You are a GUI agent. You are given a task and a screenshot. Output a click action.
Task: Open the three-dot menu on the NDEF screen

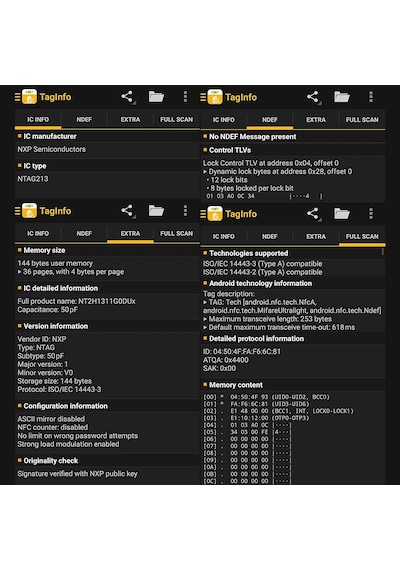tap(371, 97)
